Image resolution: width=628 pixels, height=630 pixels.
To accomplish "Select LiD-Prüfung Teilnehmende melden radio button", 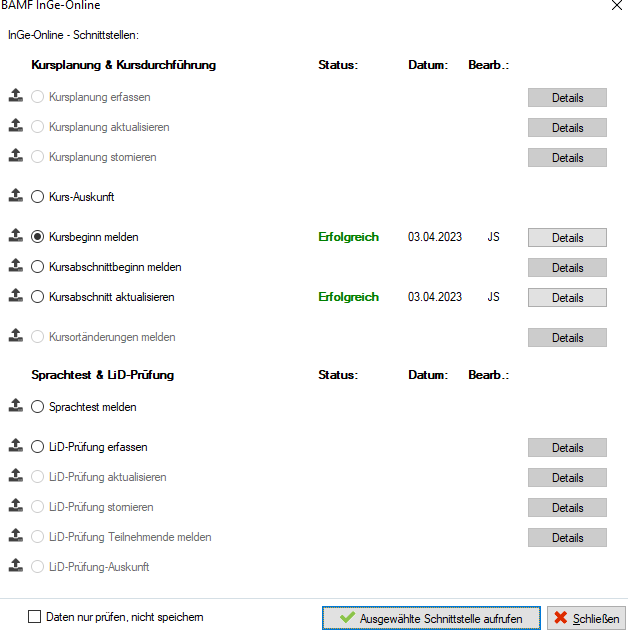I will 37,537.
